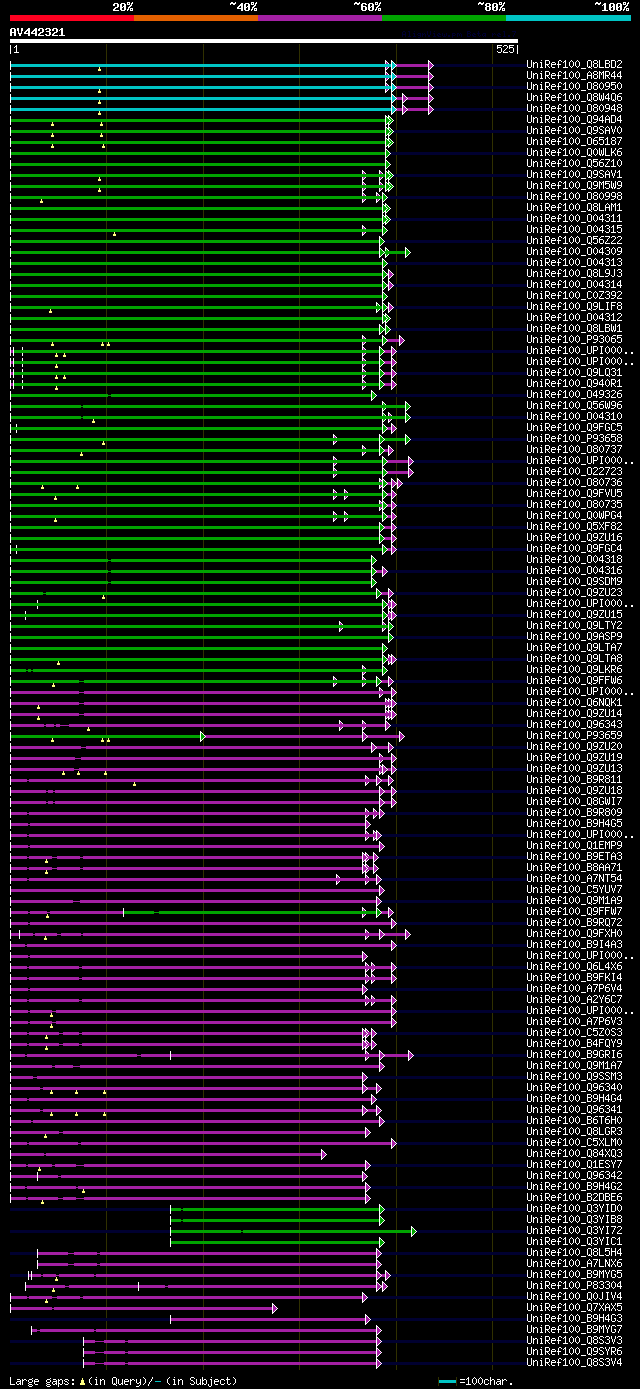Image resolution: width=640 pixels, height=1389 pixels.
Task: Select the UniRef100_Q6L4X6 label
Action: (x=574, y=967)
